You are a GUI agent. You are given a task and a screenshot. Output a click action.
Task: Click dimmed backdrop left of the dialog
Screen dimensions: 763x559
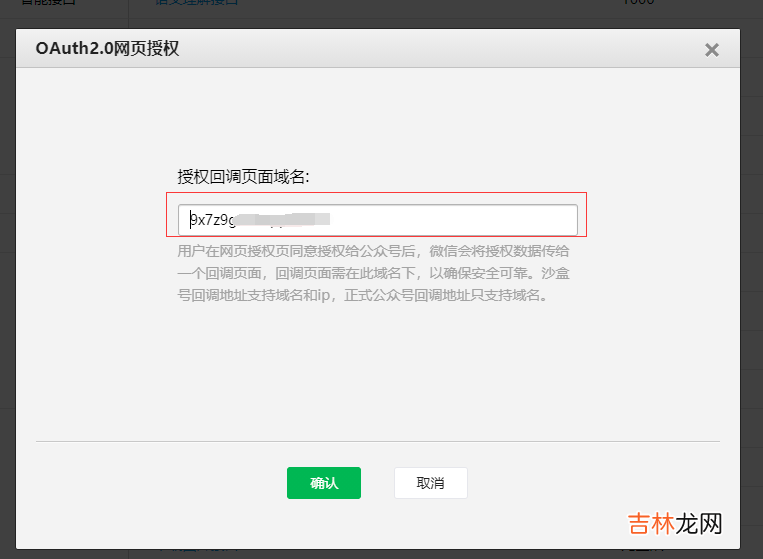tap(7, 300)
